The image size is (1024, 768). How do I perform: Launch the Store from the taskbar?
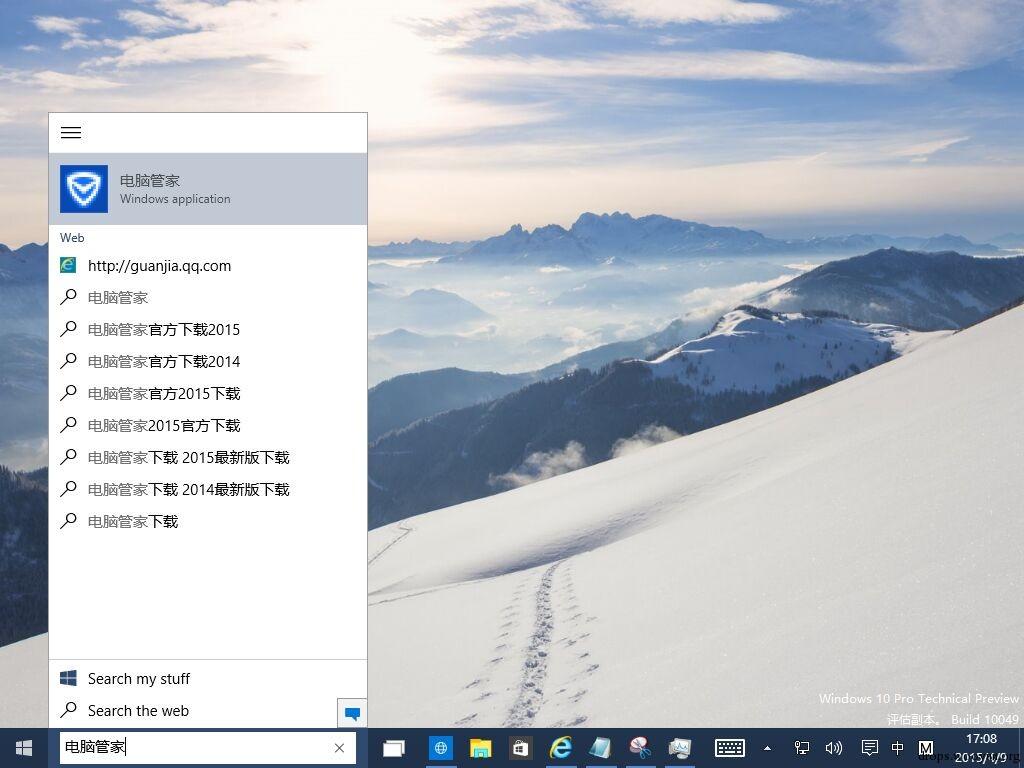tap(520, 748)
